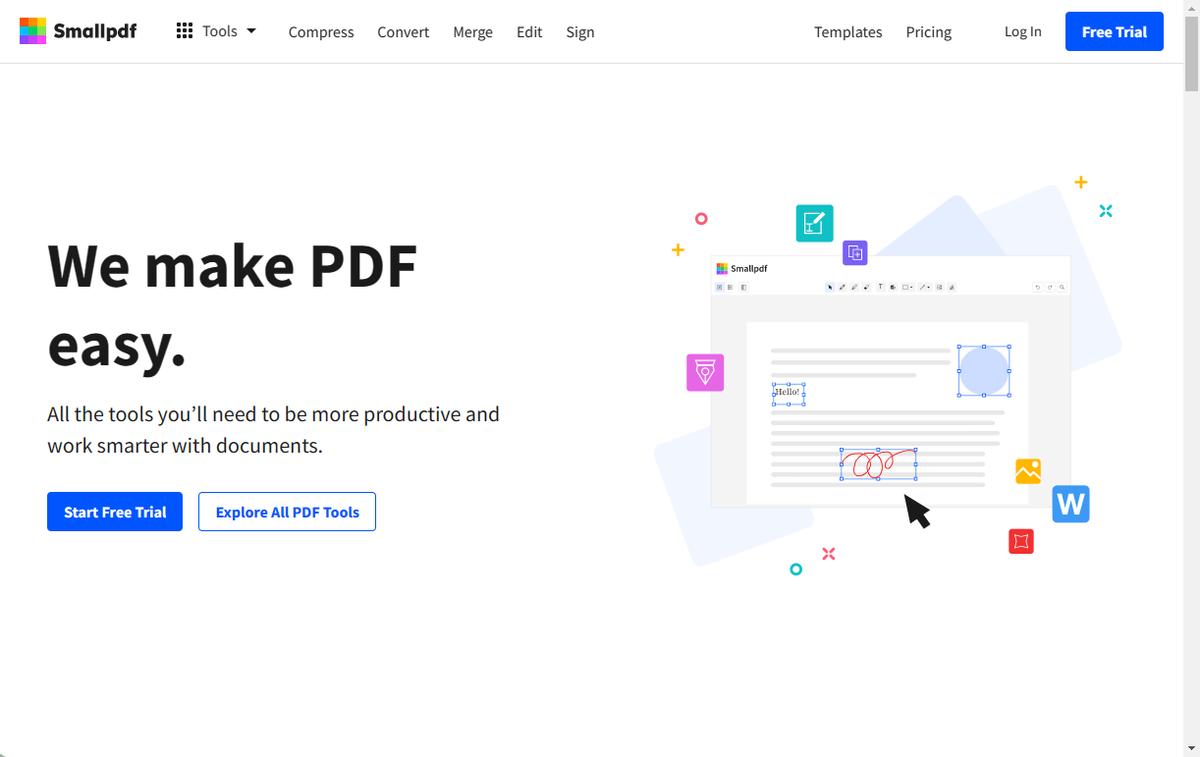
Task: Go to Edit in the navigation bar
Action: 529,32
